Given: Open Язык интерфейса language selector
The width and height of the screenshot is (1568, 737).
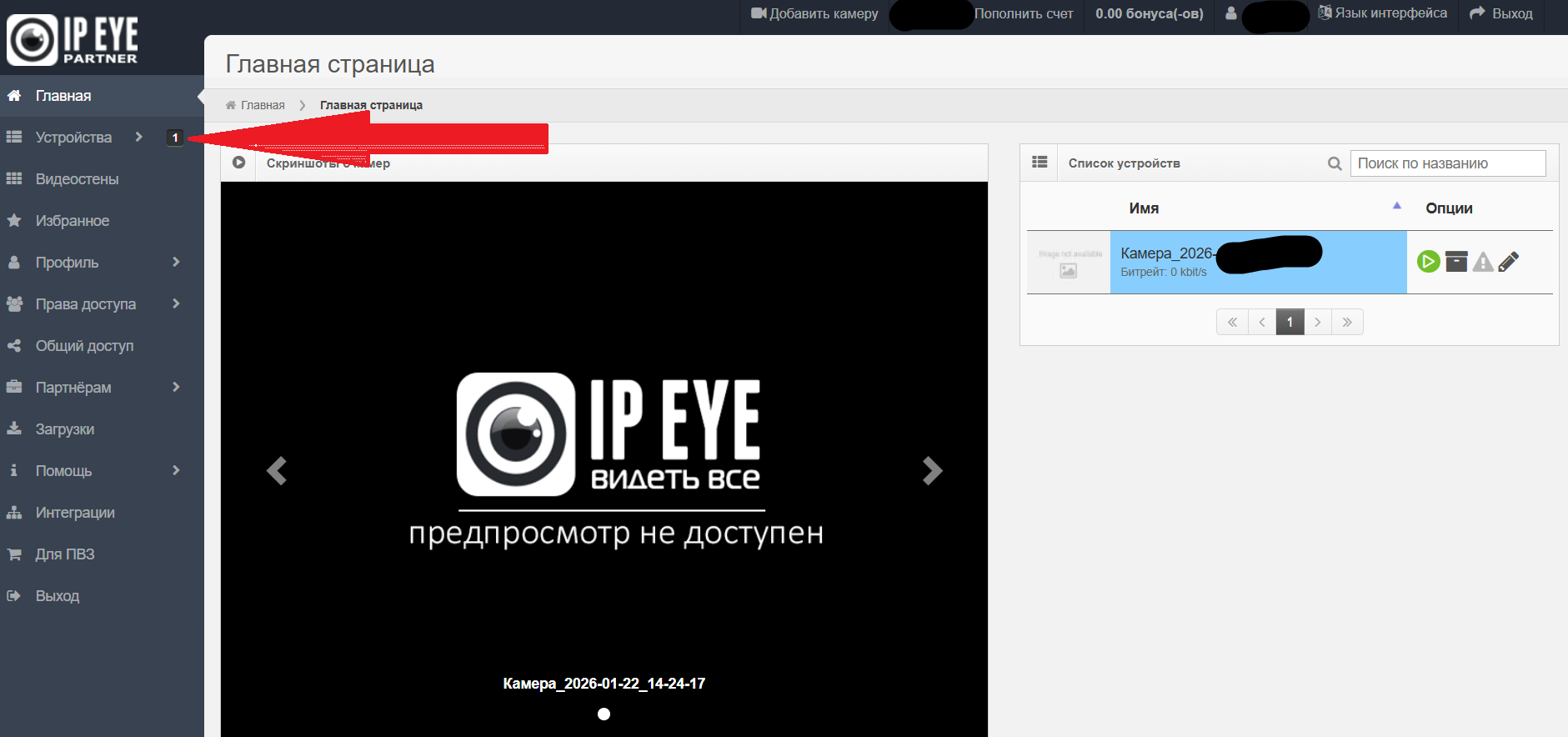Looking at the screenshot, I should click(x=1382, y=13).
